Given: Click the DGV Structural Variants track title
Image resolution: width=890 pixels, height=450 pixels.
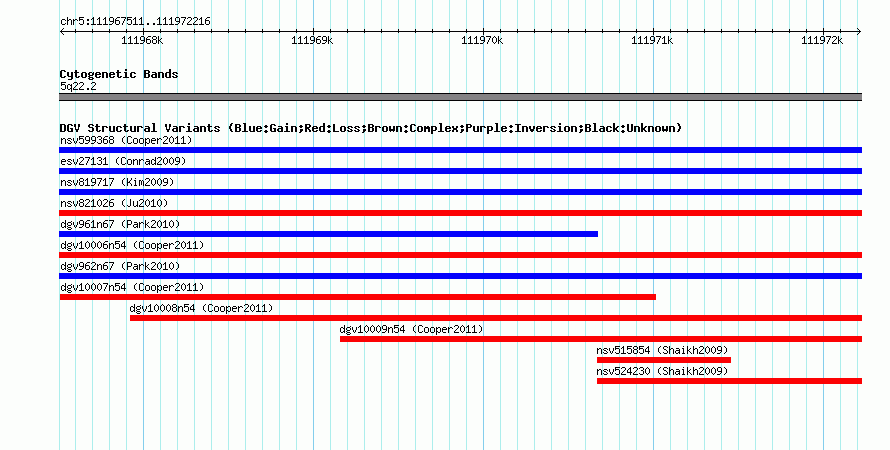Looking at the screenshot, I should [371, 128].
